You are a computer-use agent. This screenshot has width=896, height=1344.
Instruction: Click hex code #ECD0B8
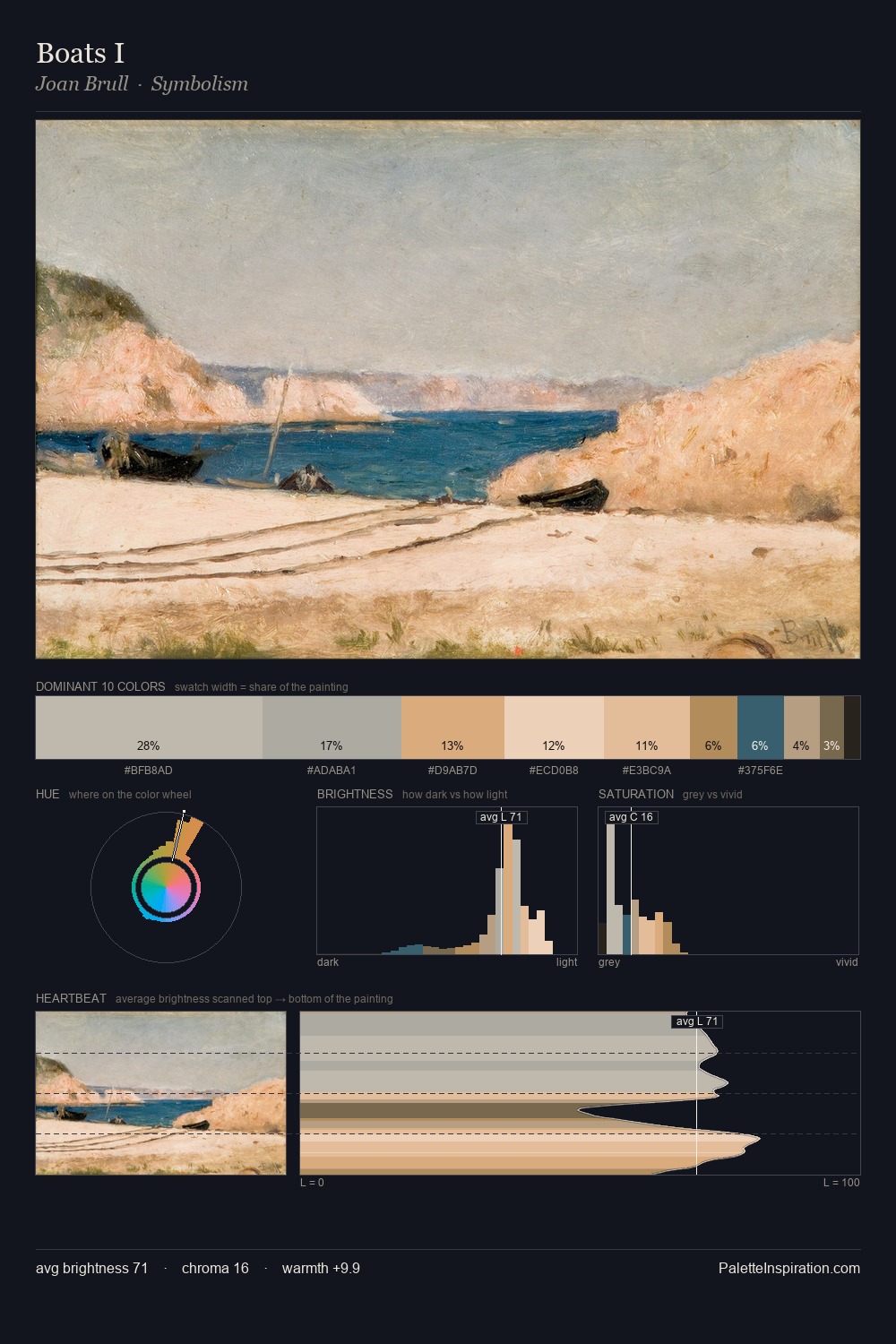[x=554, y=770]
